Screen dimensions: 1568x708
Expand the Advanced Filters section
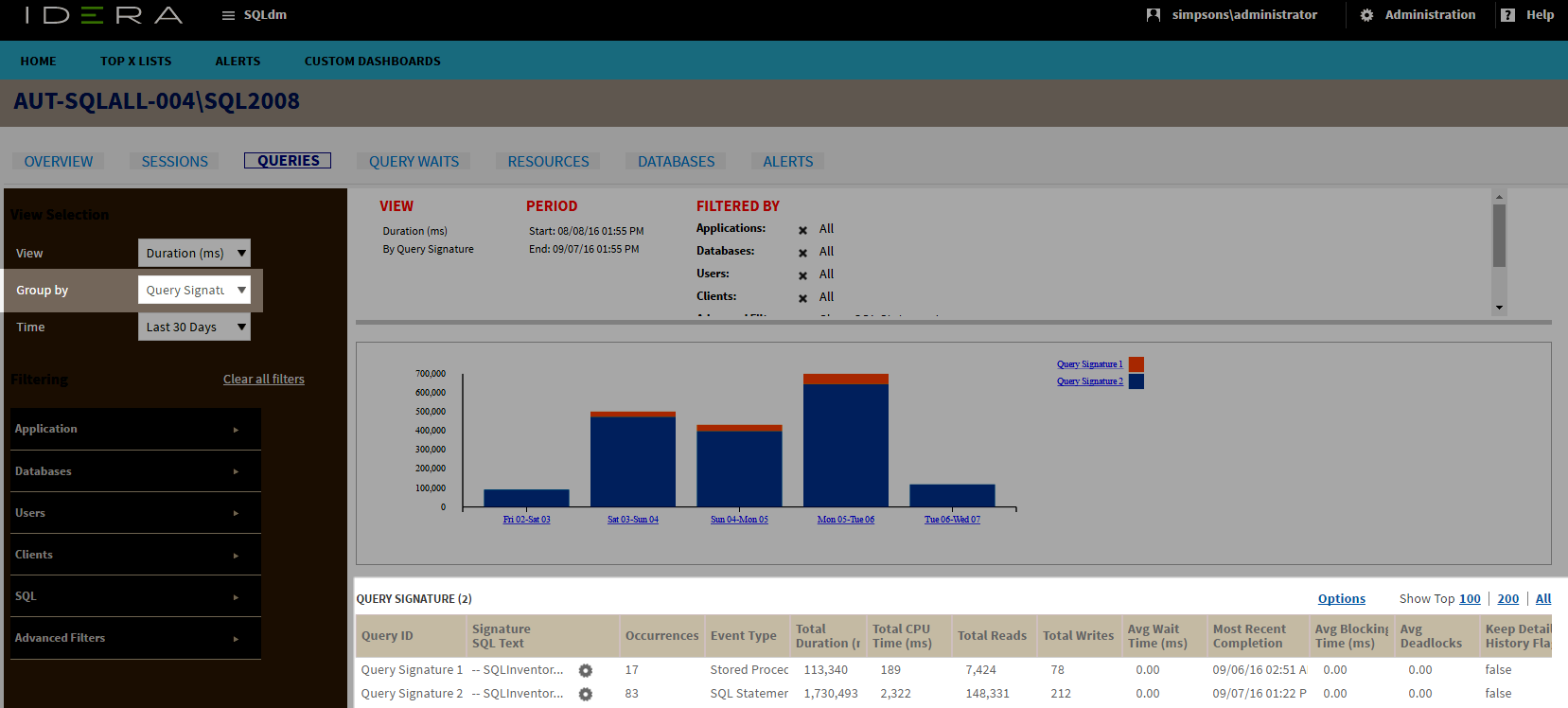(x=135, y=638)
